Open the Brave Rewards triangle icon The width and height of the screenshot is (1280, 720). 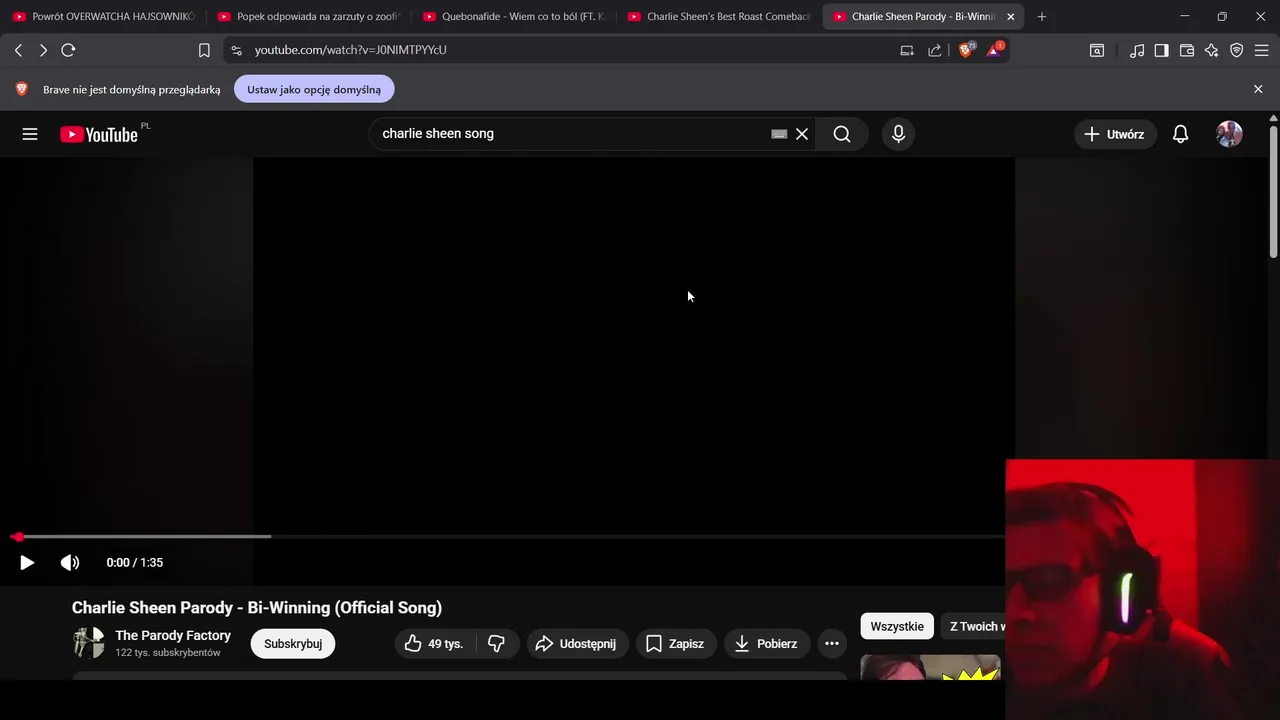(995, 50)
